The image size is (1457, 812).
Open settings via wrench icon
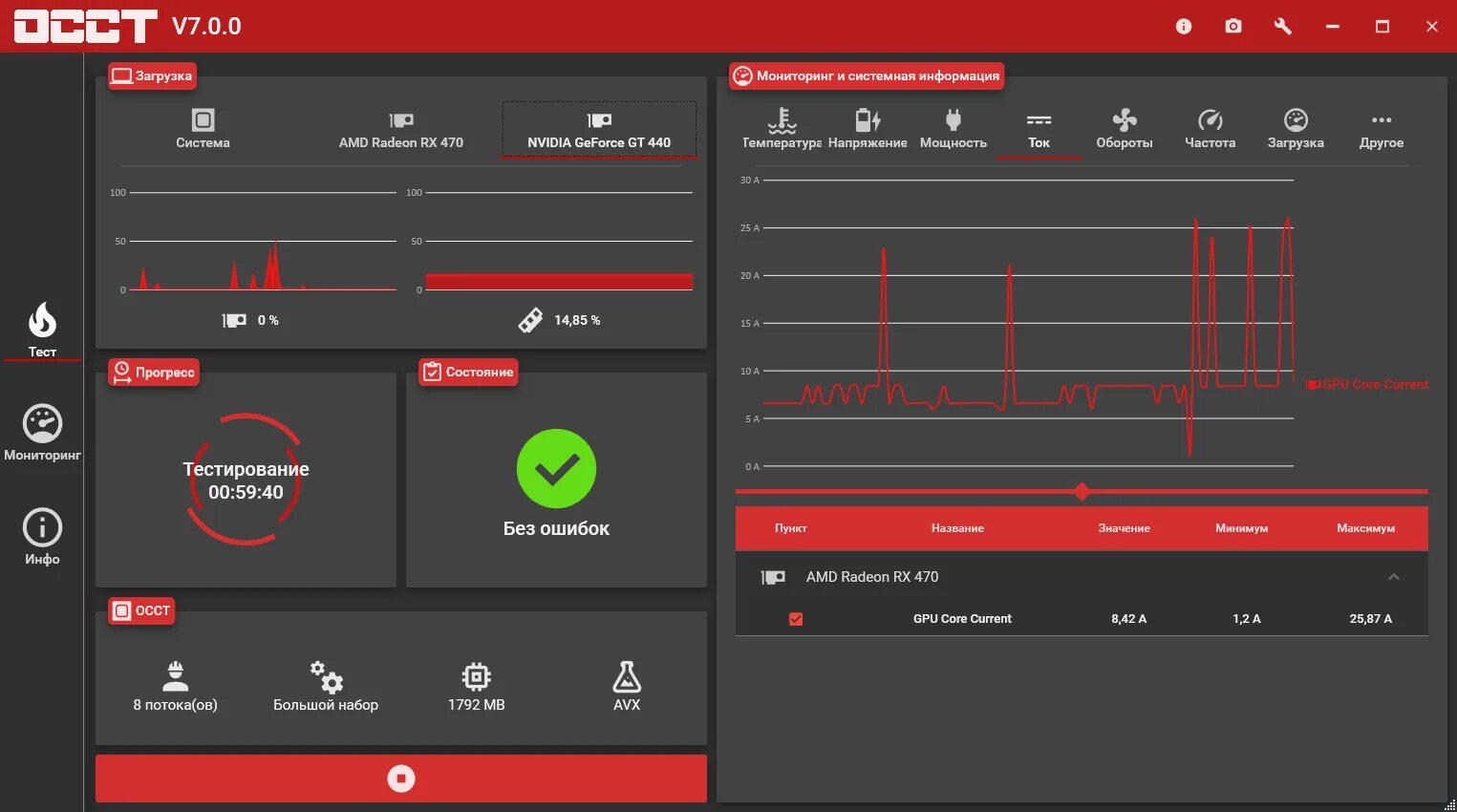coord(1283,27)
